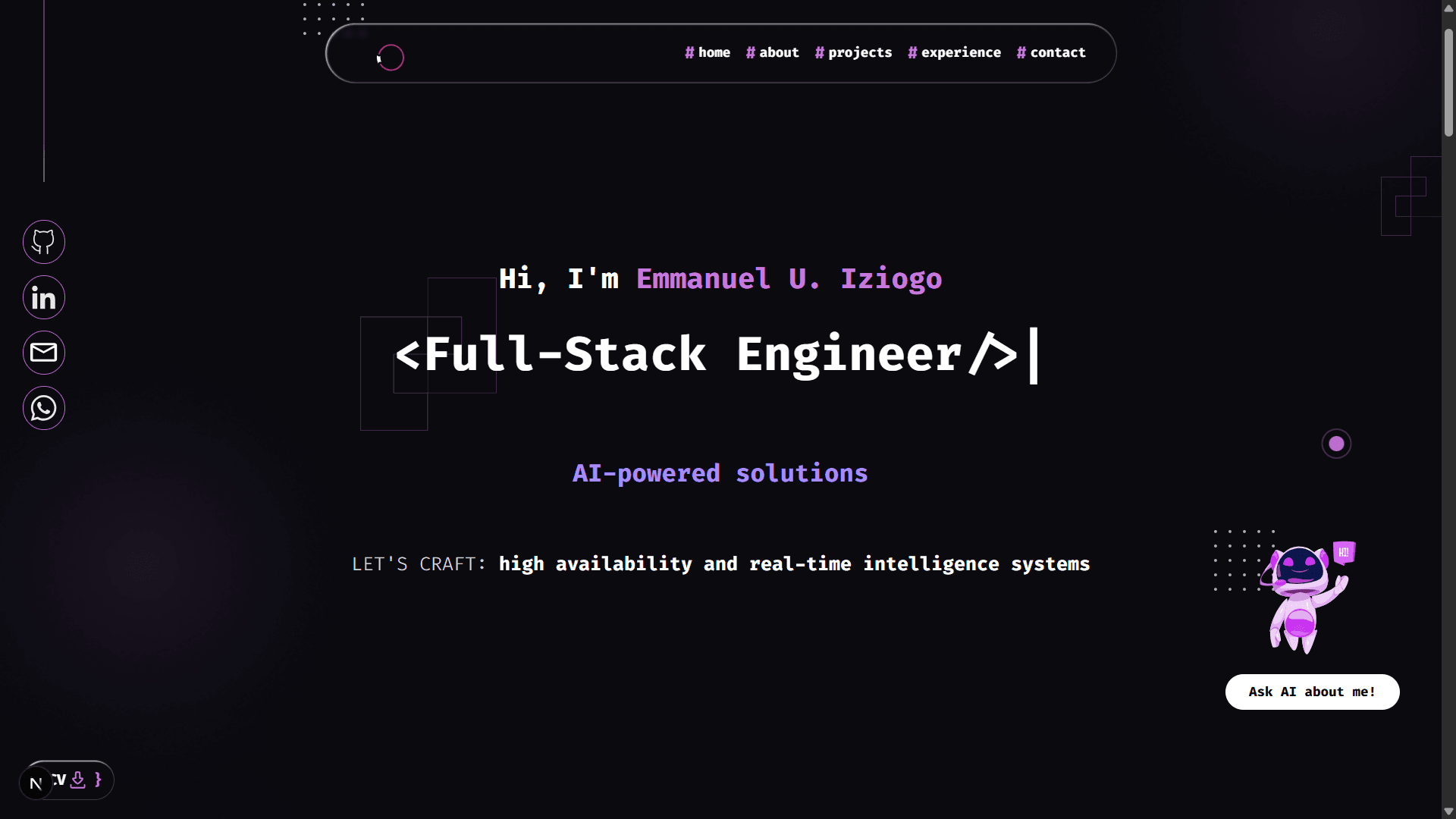
Task: Click the email envelope icon
Action: (44, 353)
